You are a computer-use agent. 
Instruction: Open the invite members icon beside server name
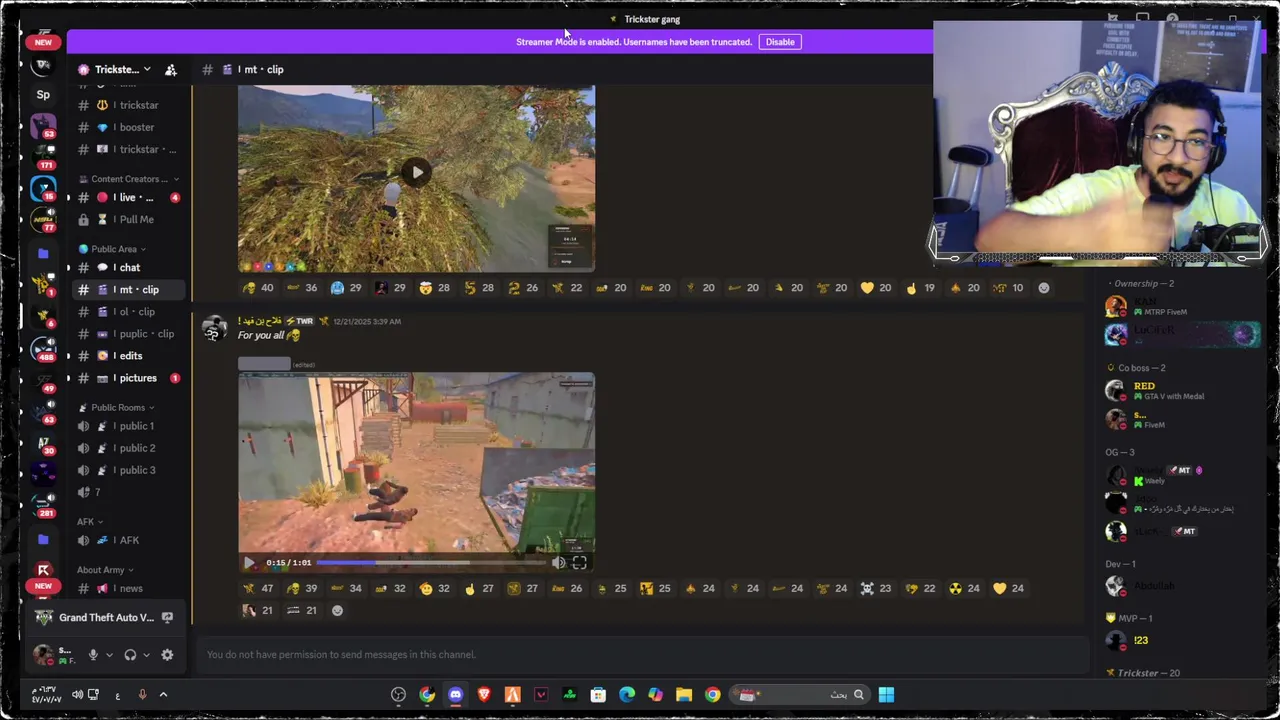pyautogui.click(x=171, y=69)
